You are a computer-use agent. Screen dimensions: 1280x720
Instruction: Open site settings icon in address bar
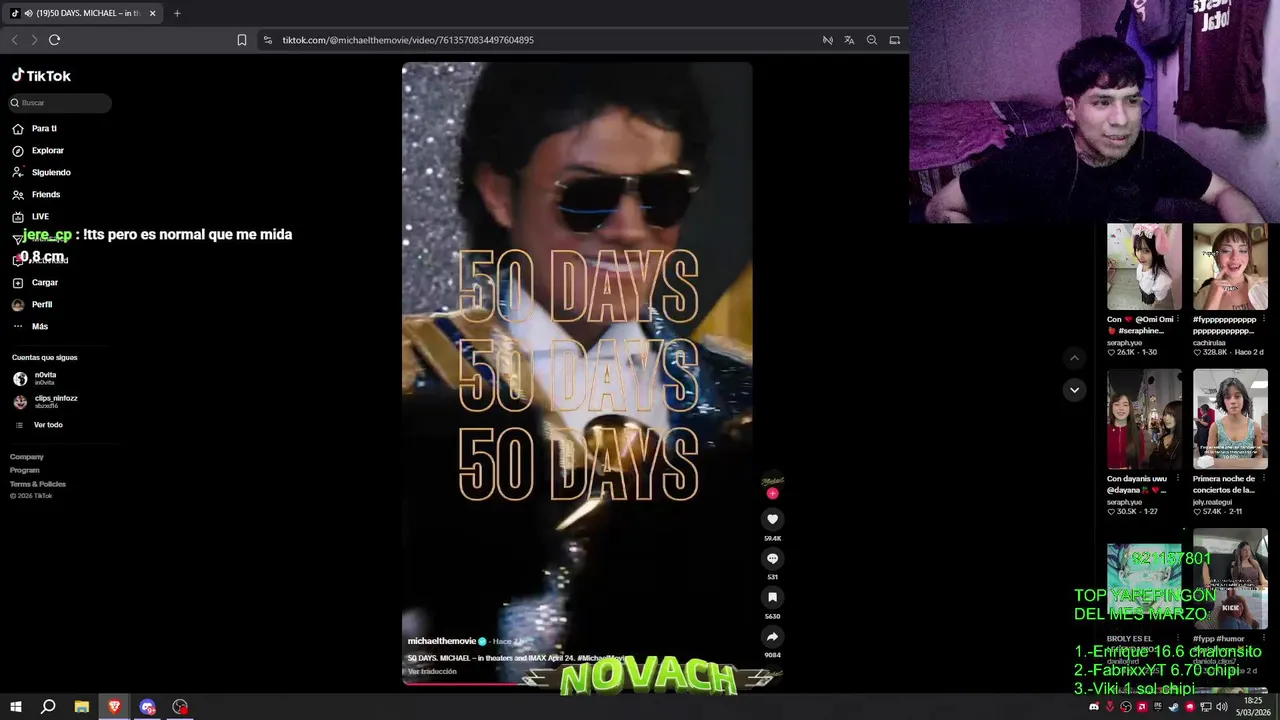268,40
